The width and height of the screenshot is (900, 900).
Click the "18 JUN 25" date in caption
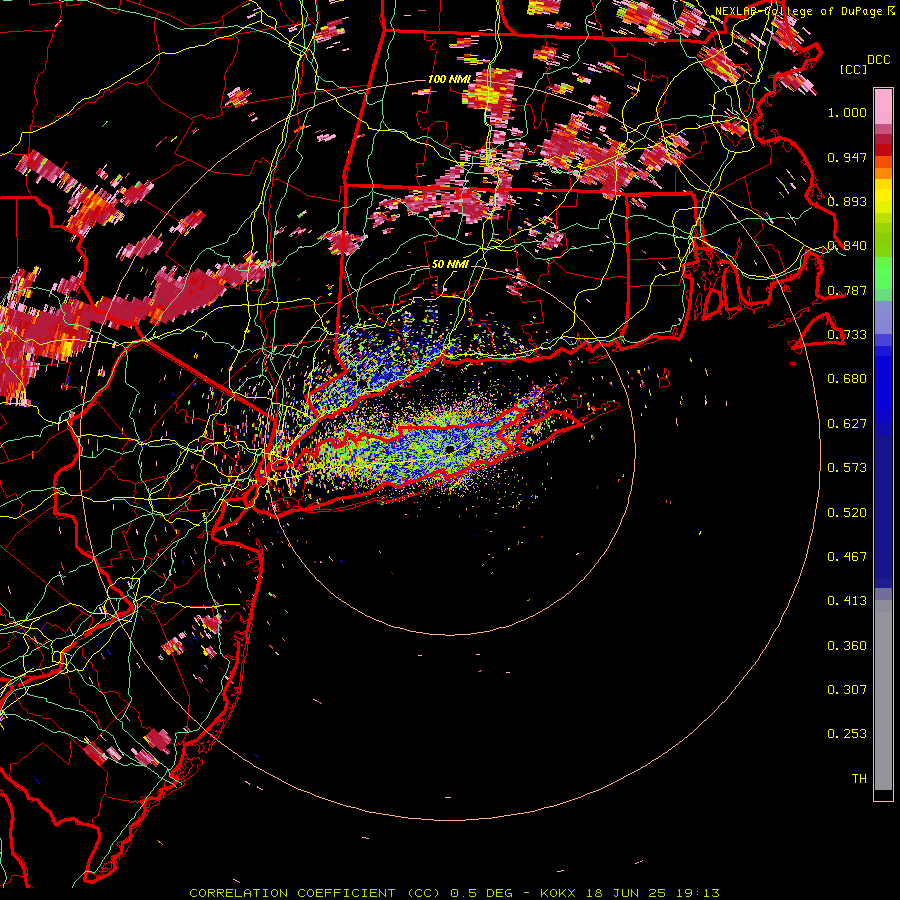coord(626,893)
